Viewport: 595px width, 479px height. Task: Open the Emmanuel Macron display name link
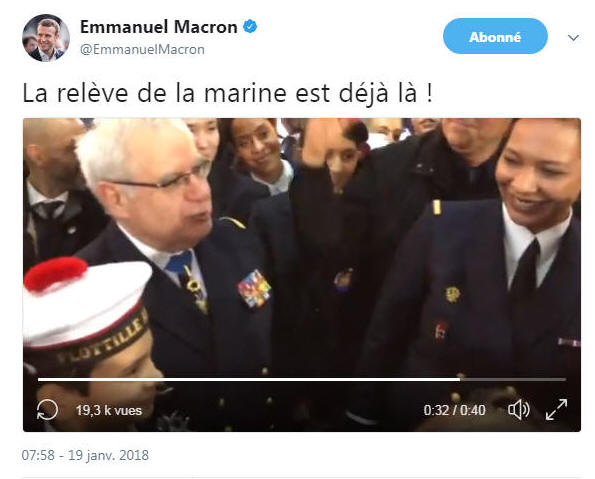point(159,27)
